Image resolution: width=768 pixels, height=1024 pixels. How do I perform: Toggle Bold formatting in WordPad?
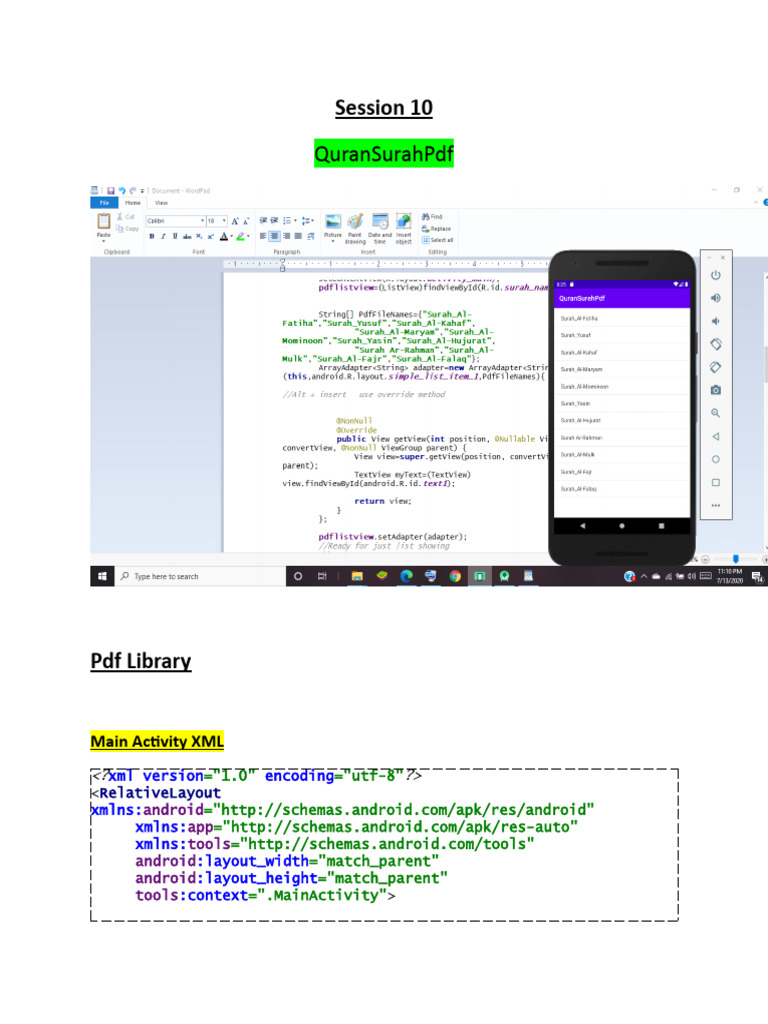[x=152, y=237]
